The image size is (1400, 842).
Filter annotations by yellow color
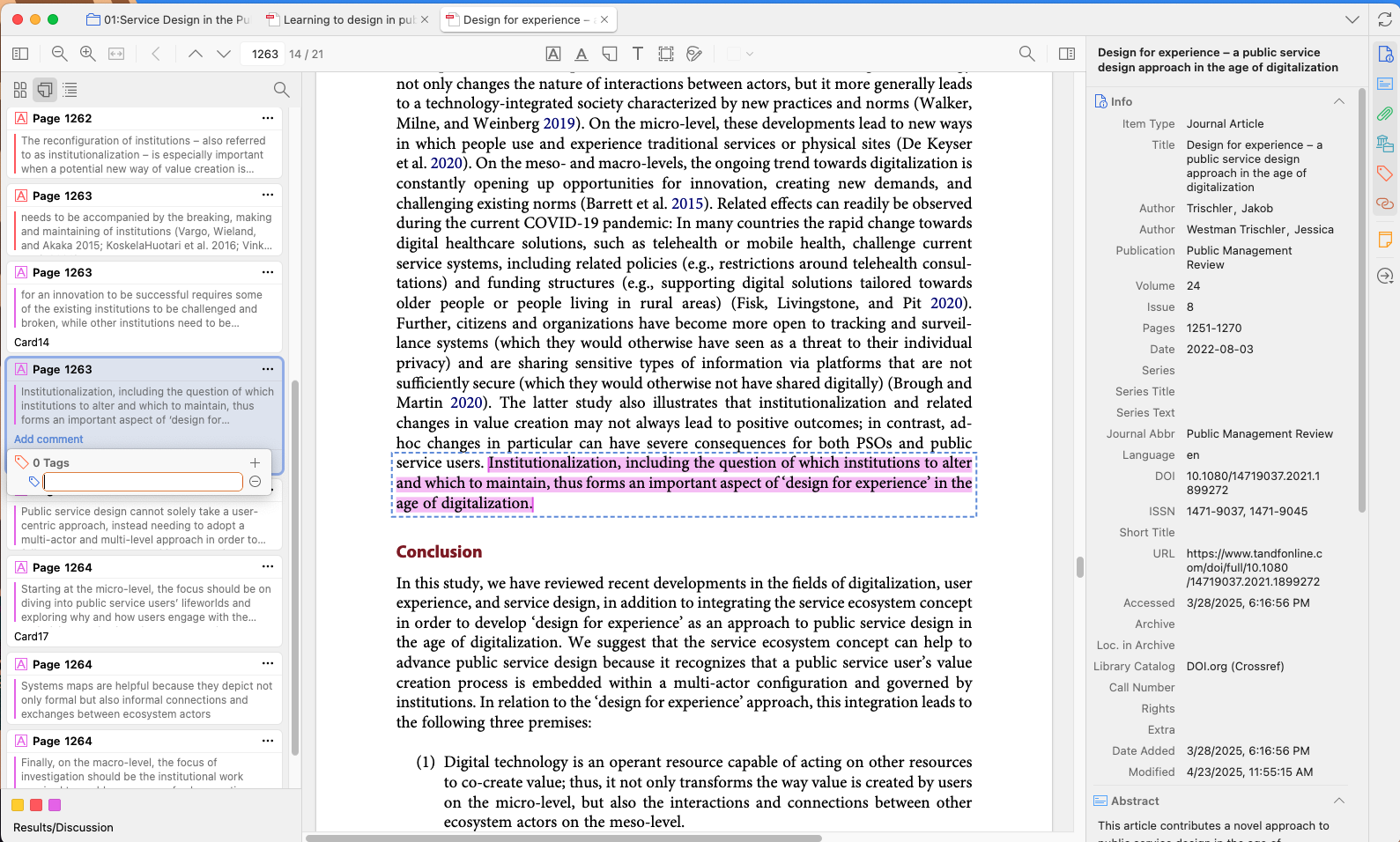(x=18, y=805)
